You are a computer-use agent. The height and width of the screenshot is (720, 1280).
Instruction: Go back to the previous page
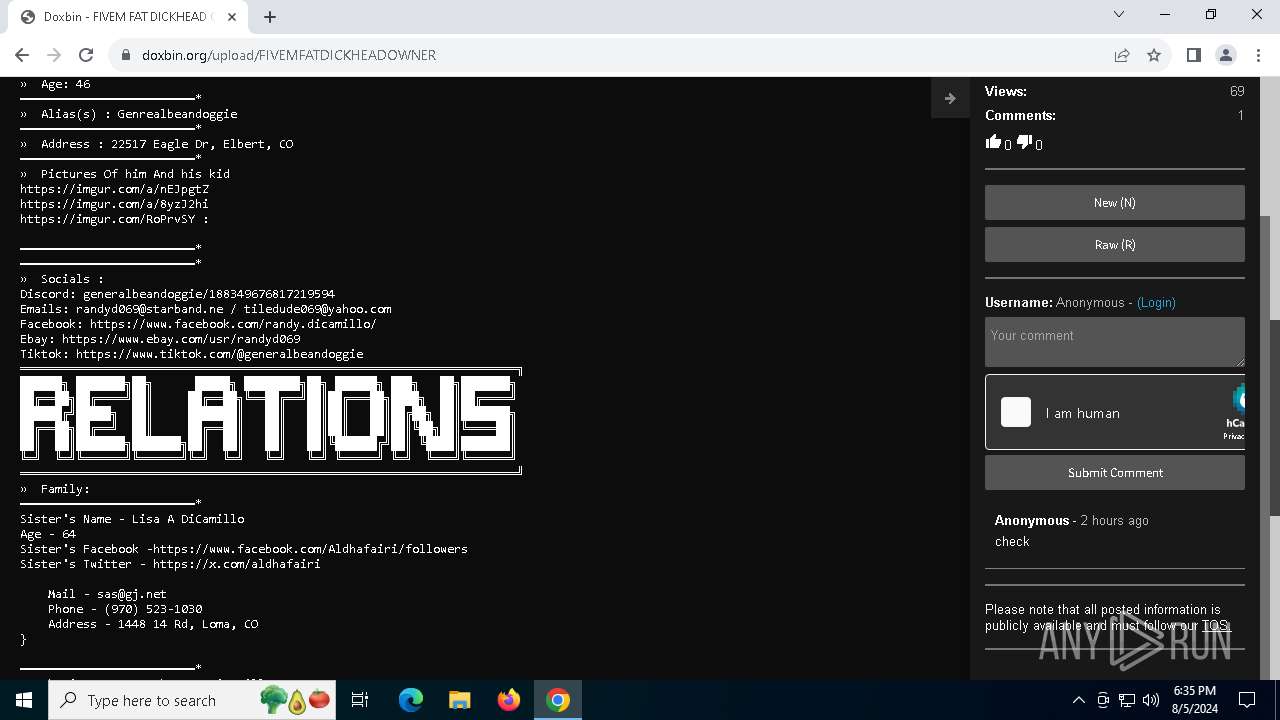22,55
